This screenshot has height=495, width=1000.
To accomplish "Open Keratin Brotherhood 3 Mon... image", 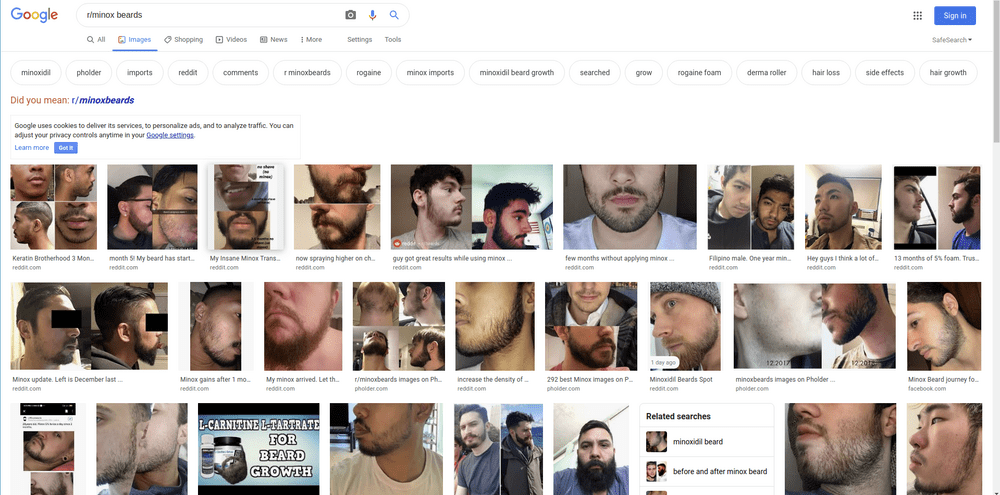I will [x=54, y=207].
